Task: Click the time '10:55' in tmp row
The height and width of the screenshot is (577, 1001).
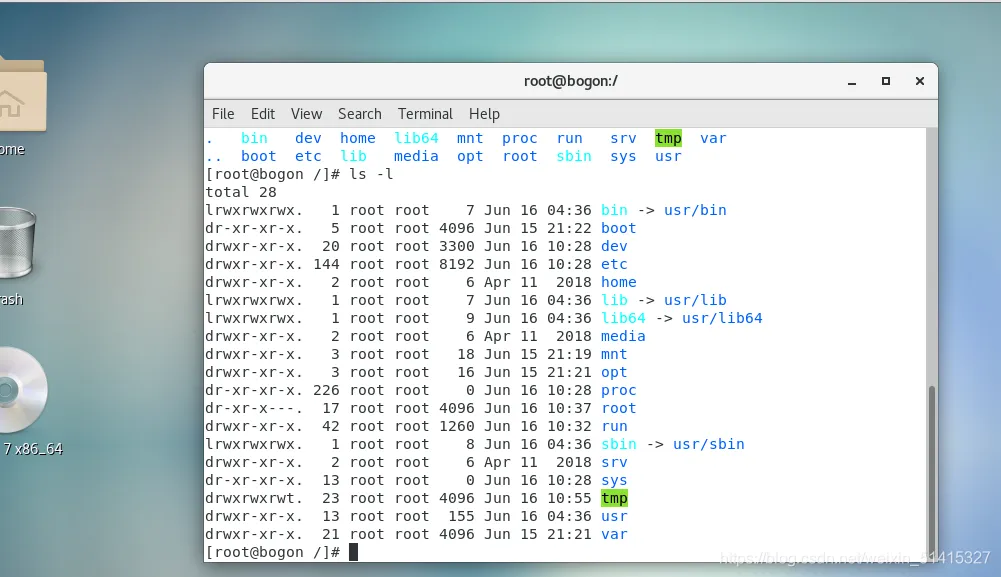Action: pos(569,498)
